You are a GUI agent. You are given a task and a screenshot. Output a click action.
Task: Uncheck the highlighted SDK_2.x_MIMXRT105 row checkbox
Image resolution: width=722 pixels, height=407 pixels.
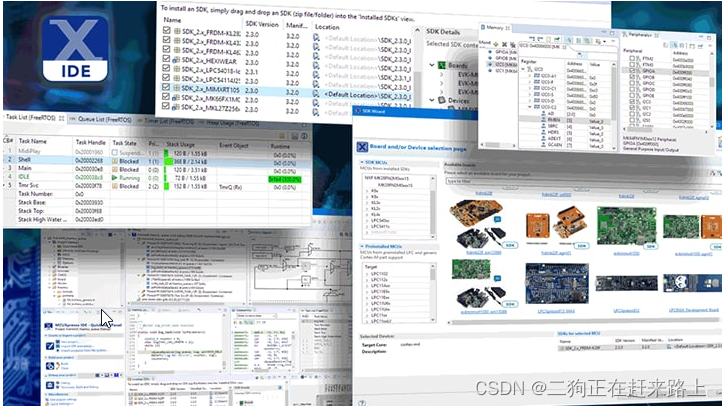pyautogui.click(x=166, y=87)
